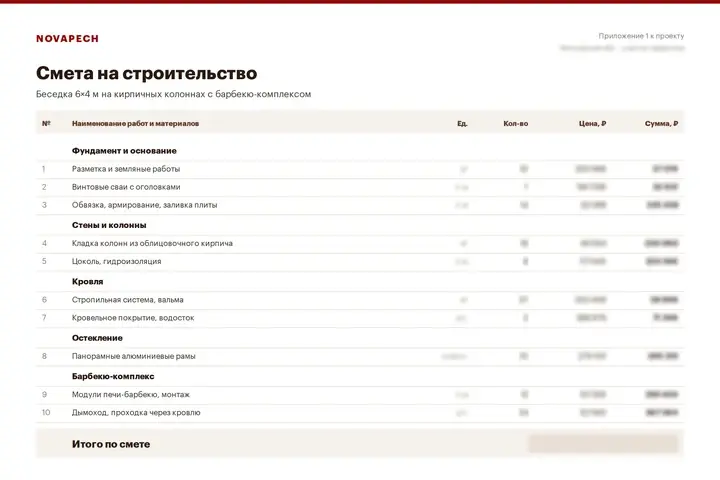Select the 'Фундамент и основание' section heading

pyautogui.click(x=124, y=151)
